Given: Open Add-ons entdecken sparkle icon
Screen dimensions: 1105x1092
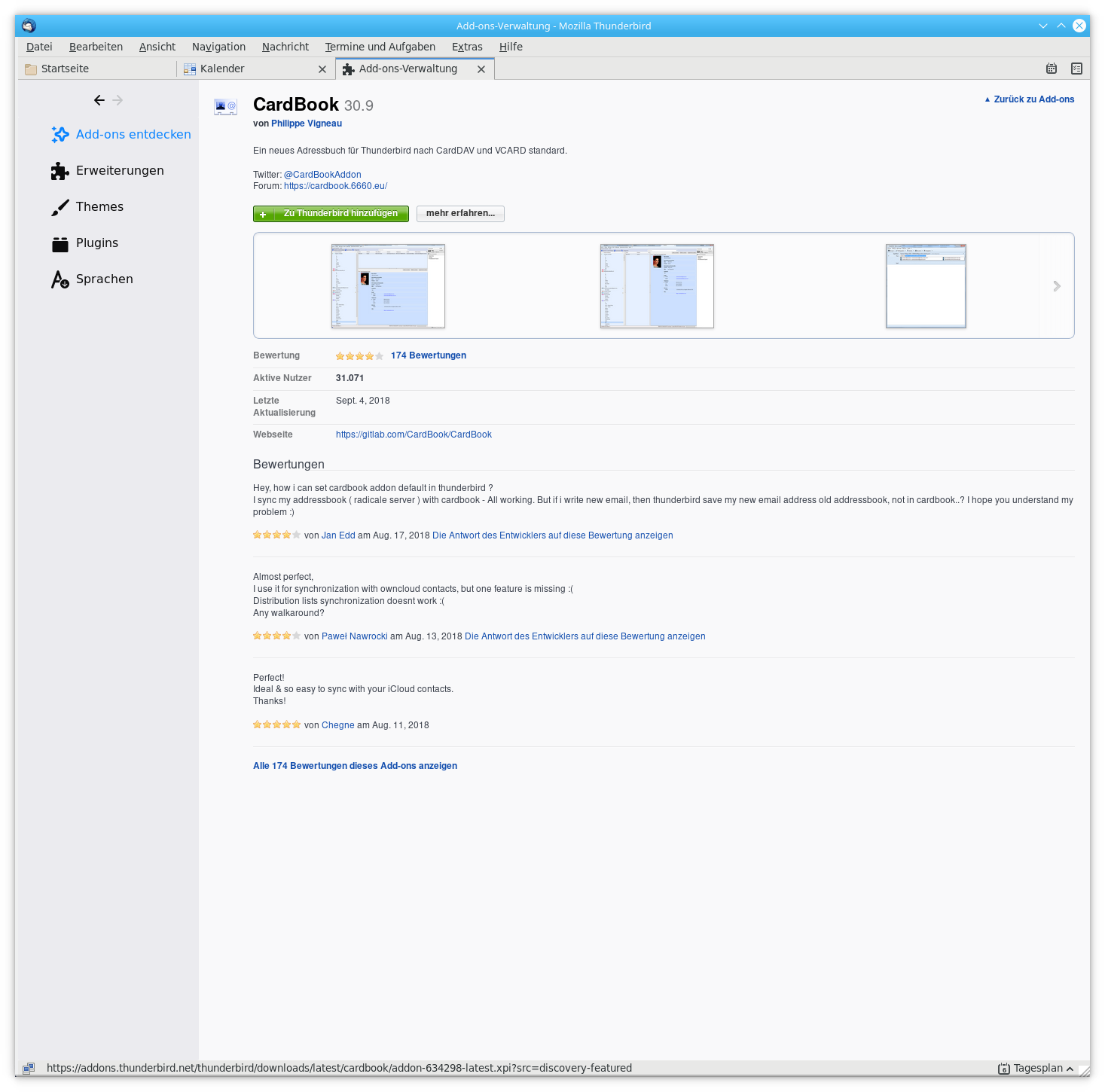Looking at the screenshot, I should (60, 135).
